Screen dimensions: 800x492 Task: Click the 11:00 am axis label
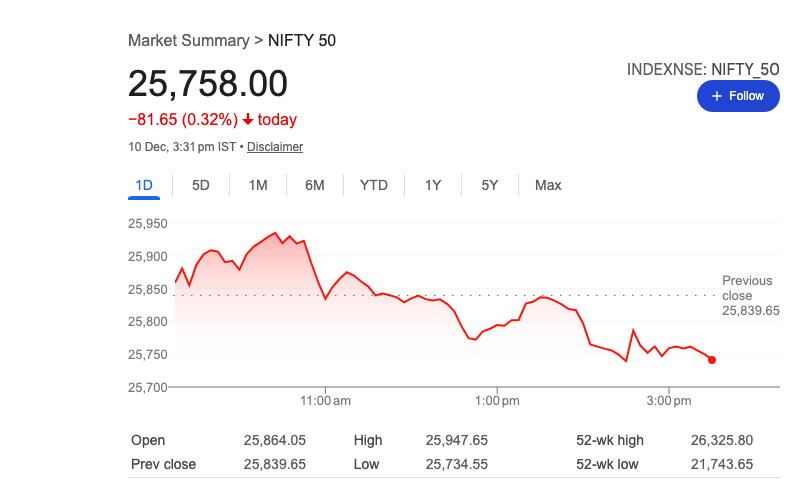[326, 401]
